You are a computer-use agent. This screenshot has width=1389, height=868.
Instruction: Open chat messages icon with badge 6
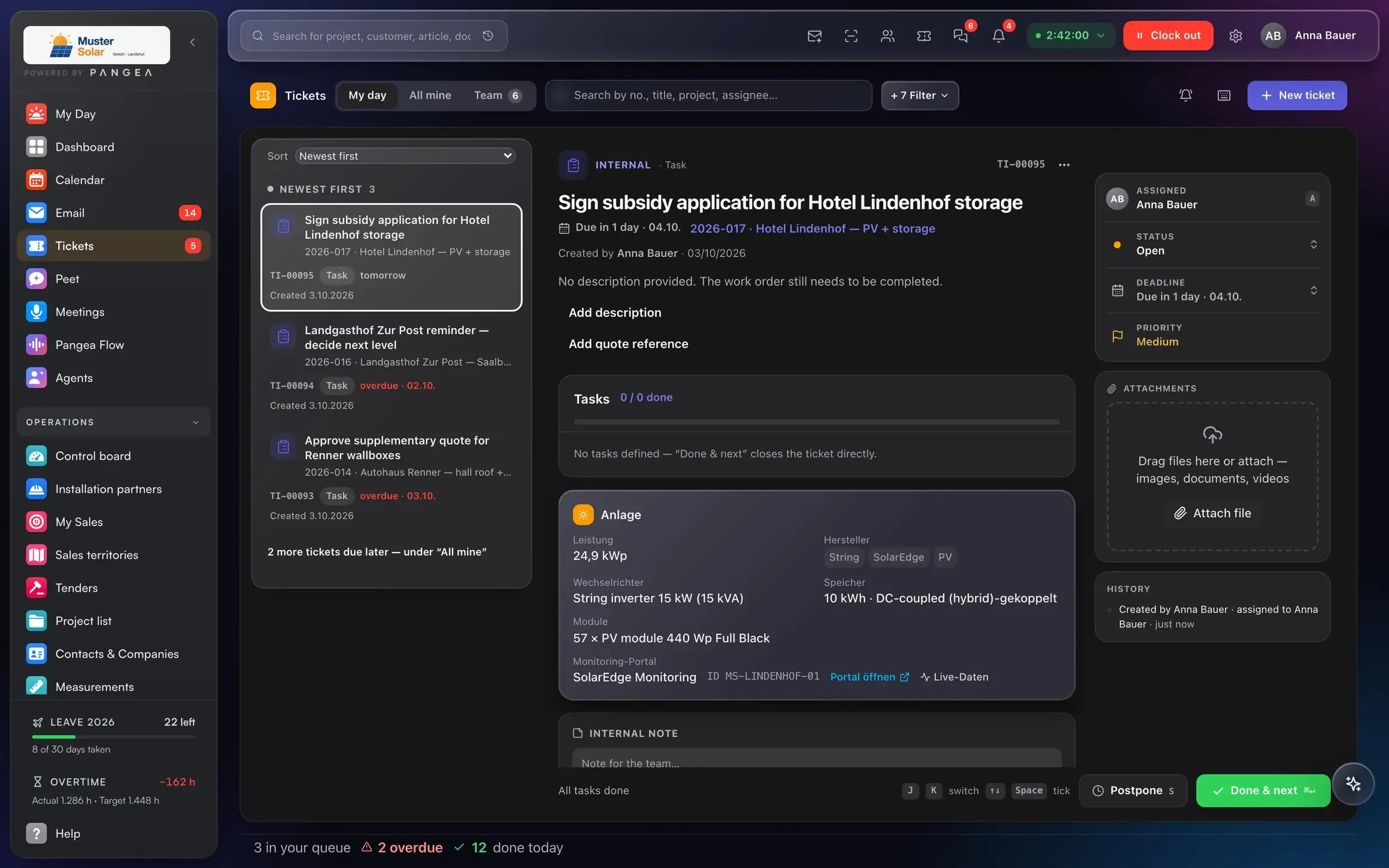click(x=961, y=36)
